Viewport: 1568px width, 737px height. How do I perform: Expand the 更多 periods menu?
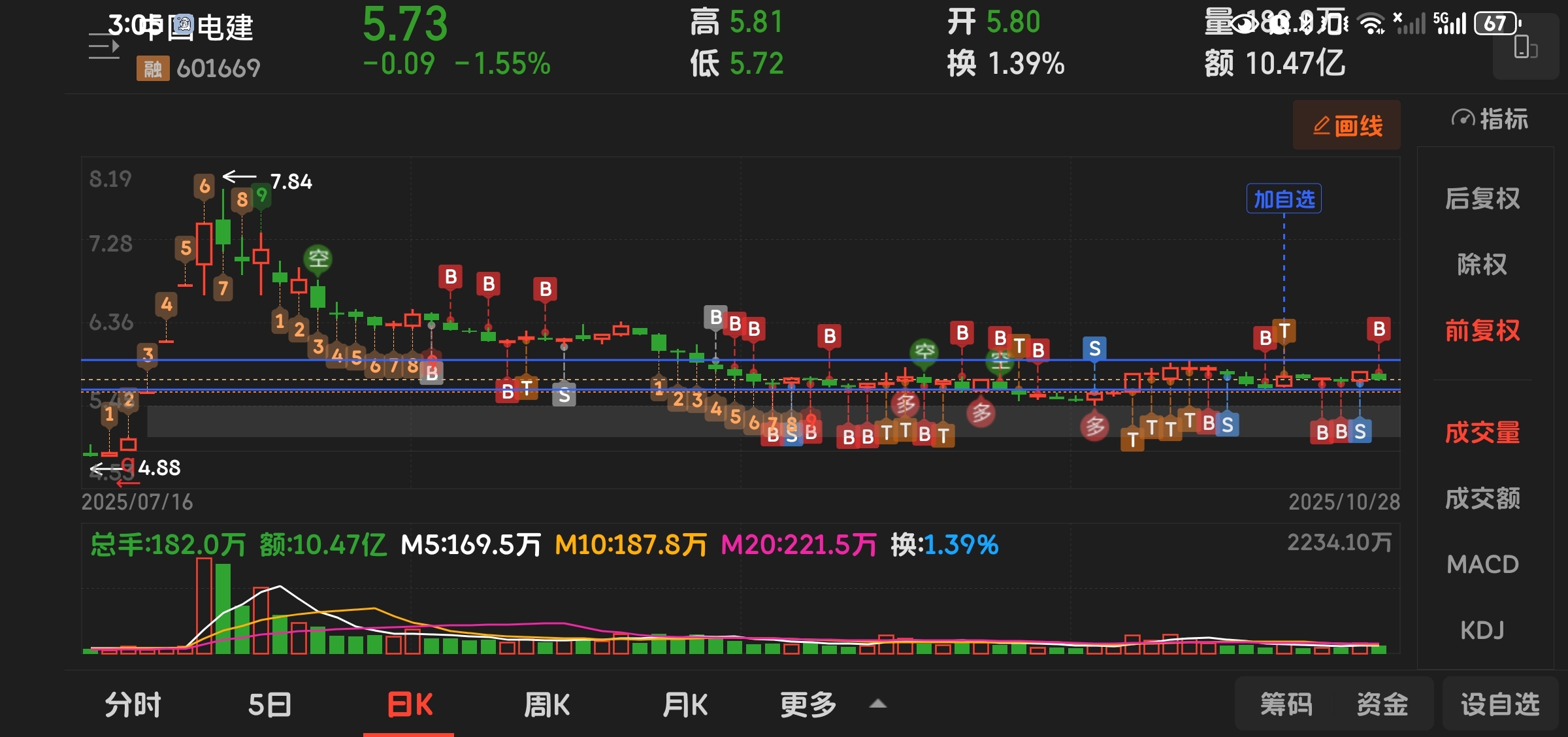[x=808, y=704]
